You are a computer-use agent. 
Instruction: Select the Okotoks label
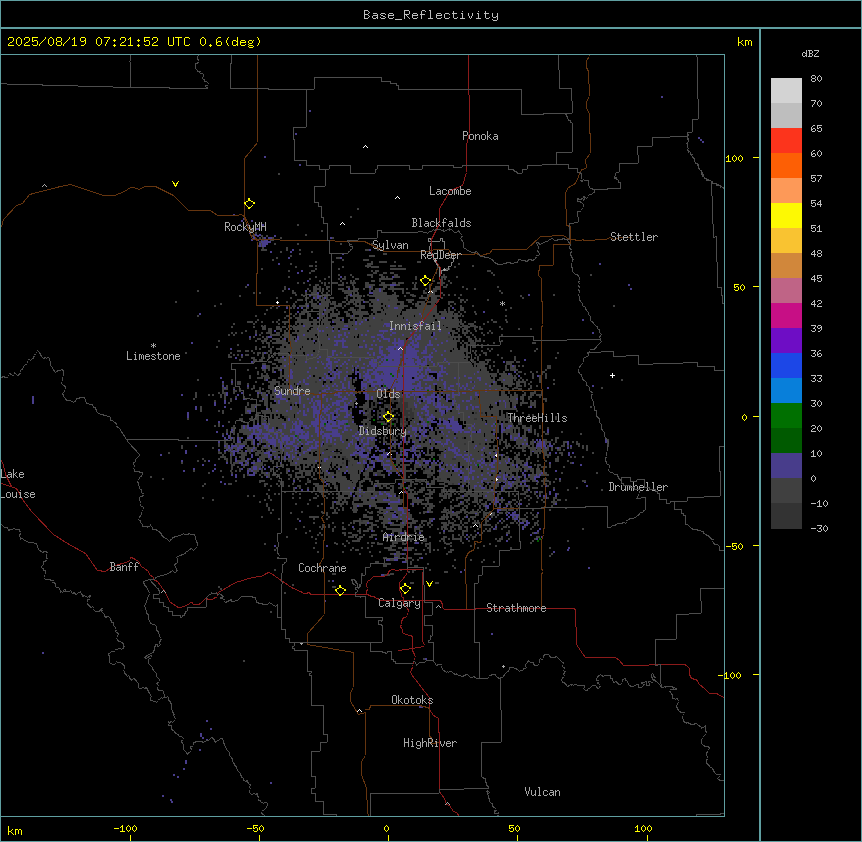412,700
